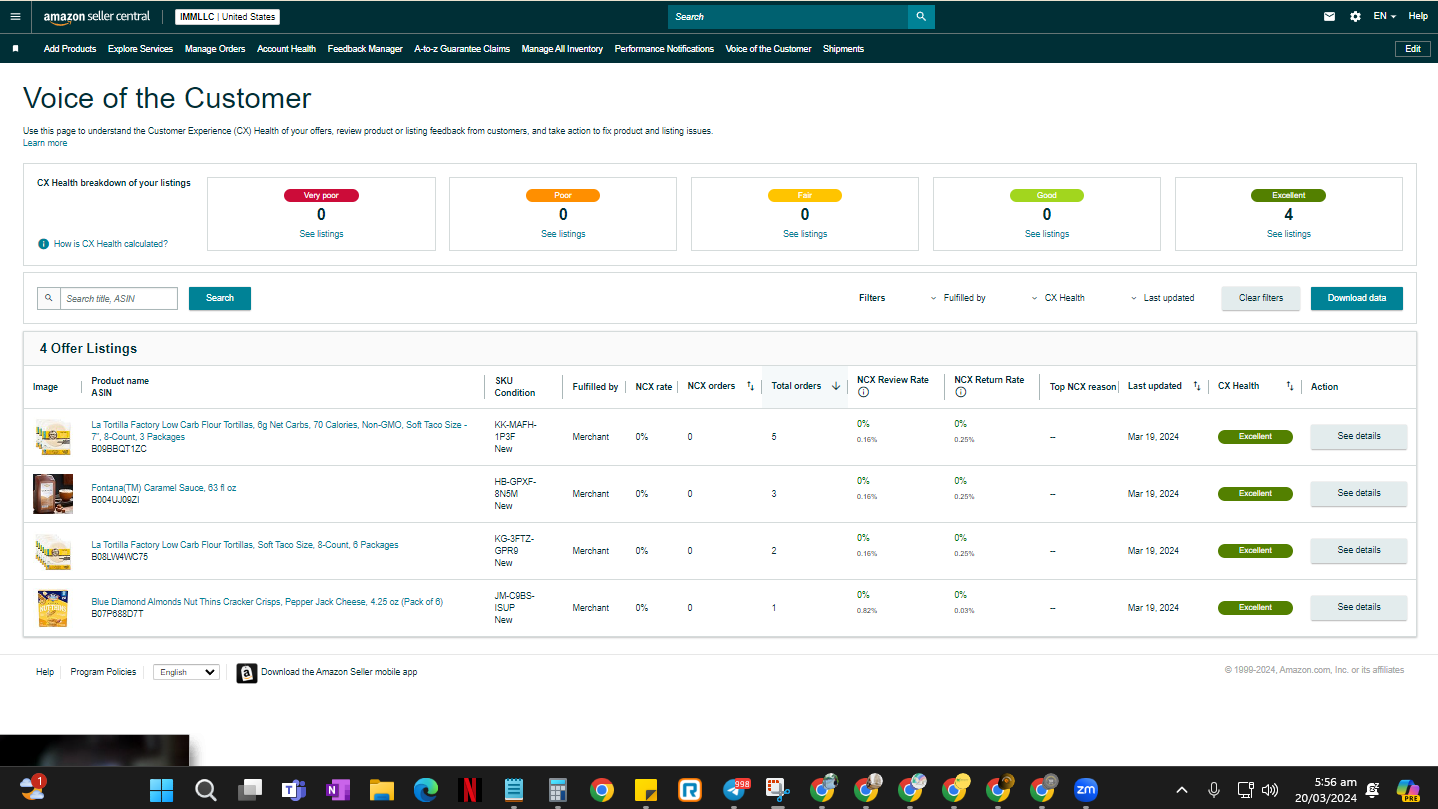Open Telegram from the taskbar
The image size is (1438, 809).
pos(736,790)
